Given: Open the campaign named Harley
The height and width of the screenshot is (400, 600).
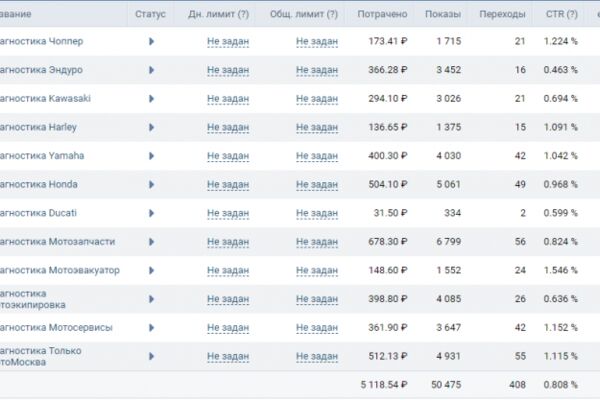Looking at the screenshot, I should [x=38, y=127].
